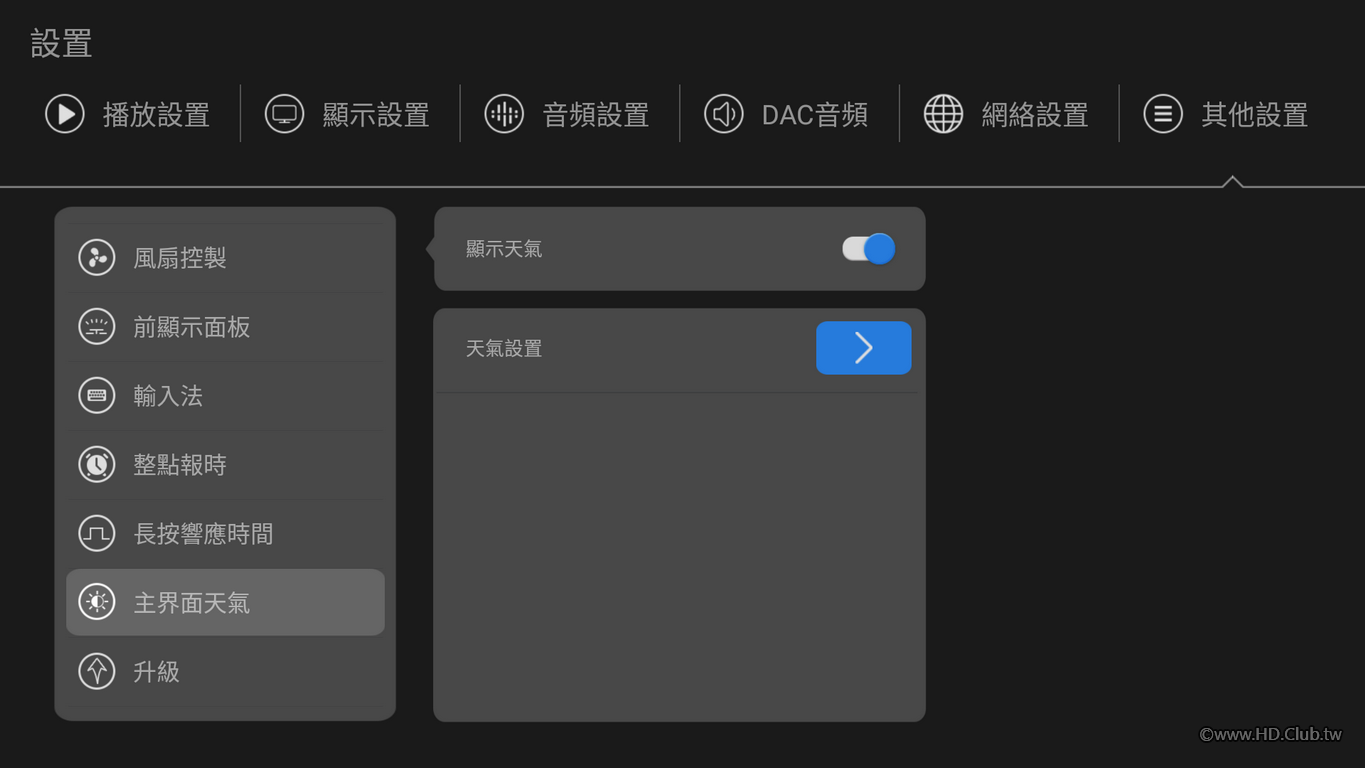
Task: Choose 輸入法 in the sidebar
Action: [225, 396]
